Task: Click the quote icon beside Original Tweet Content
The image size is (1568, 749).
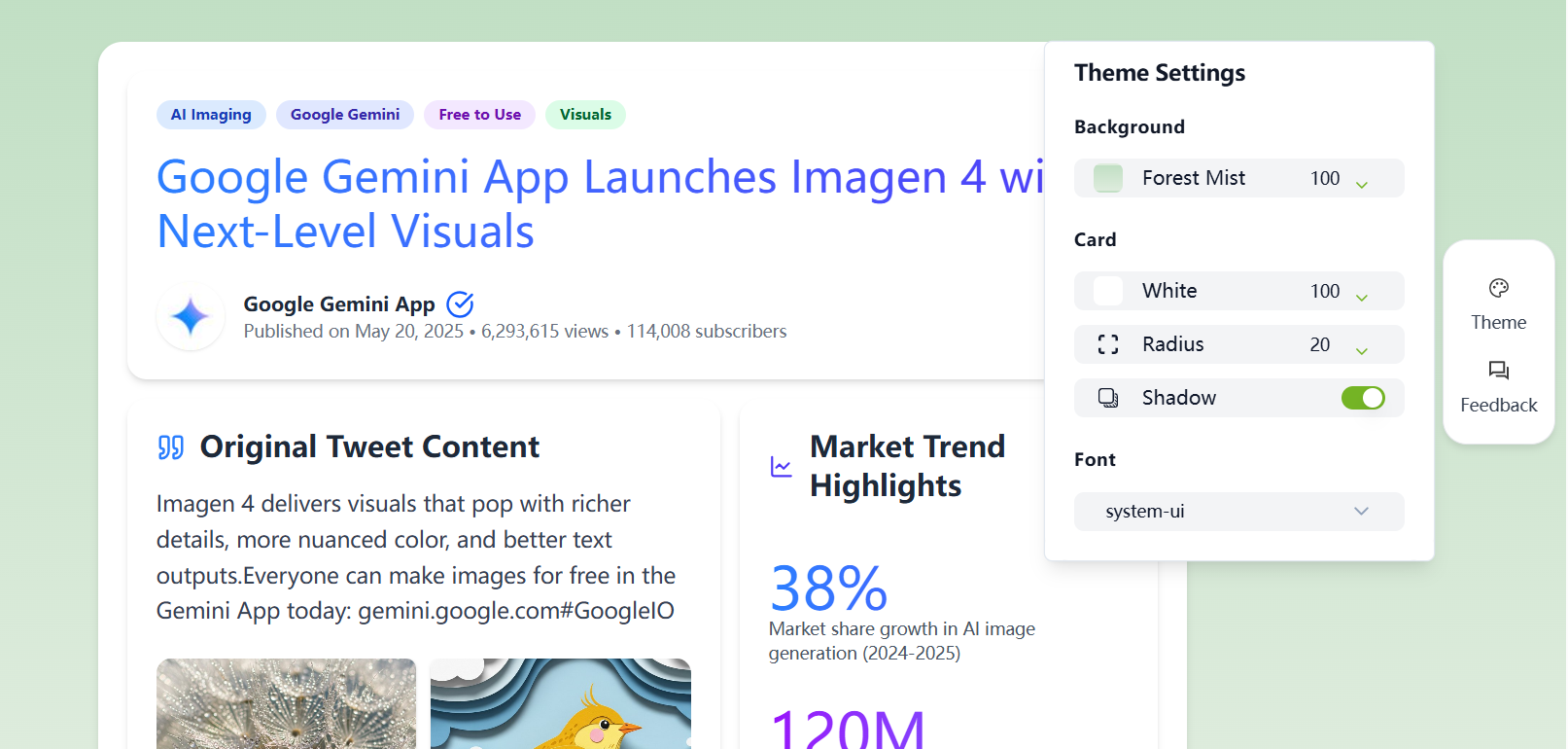Action: (x=171, y=447)
